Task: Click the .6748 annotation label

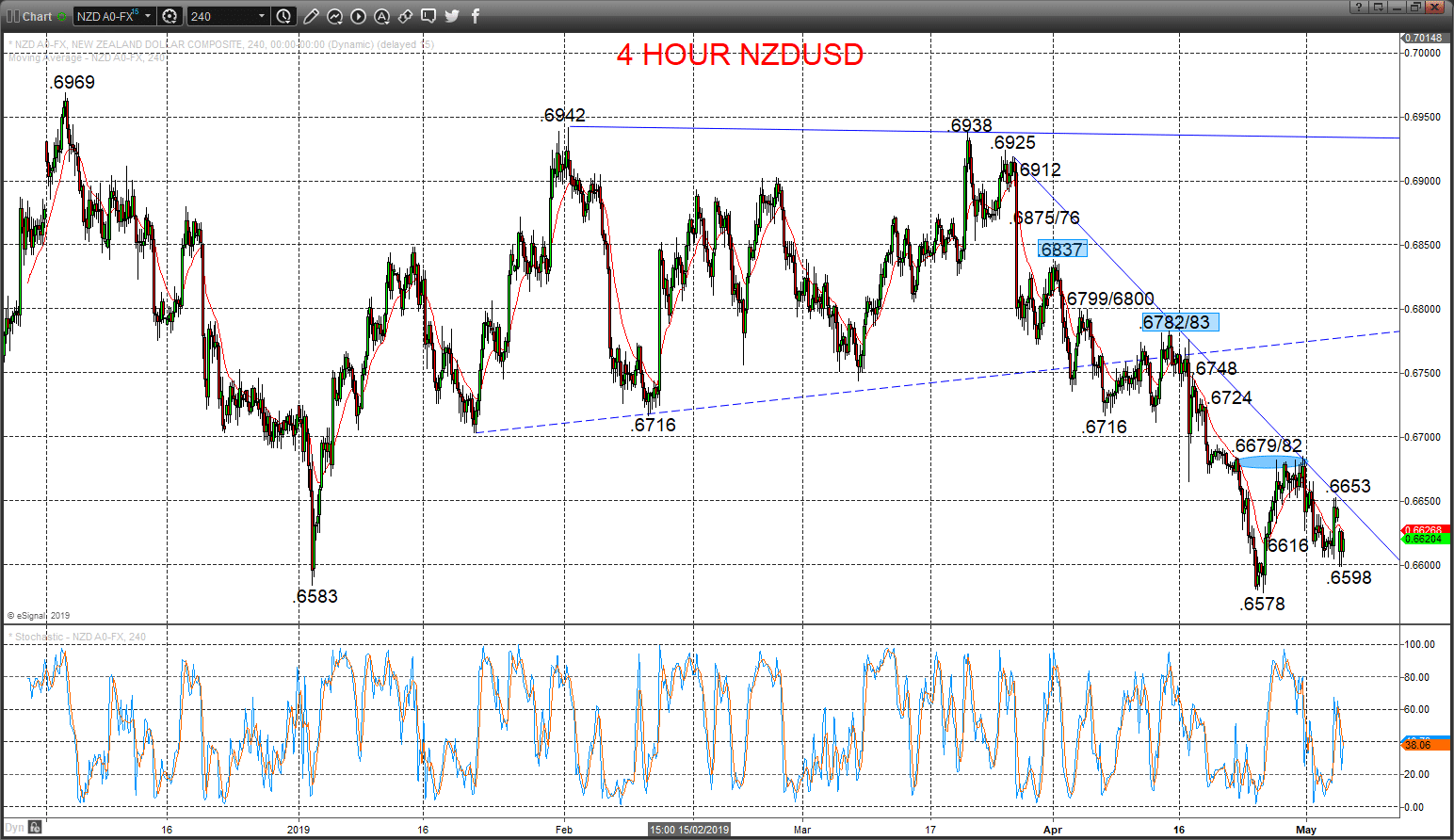Action: pyautogui.click(x=1215, y=368)
